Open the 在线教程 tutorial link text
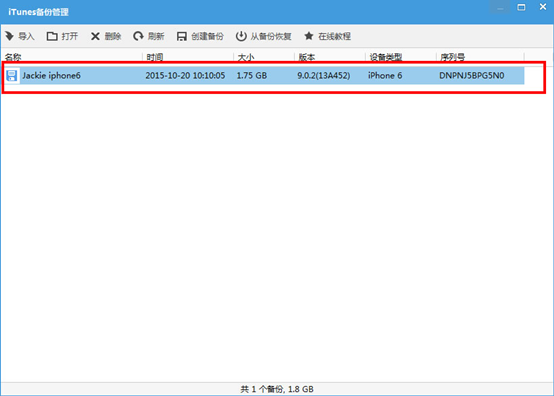Image resolution: width=554 pixels, height=396 pixels. pyautogui.click(x=334, y=36)
